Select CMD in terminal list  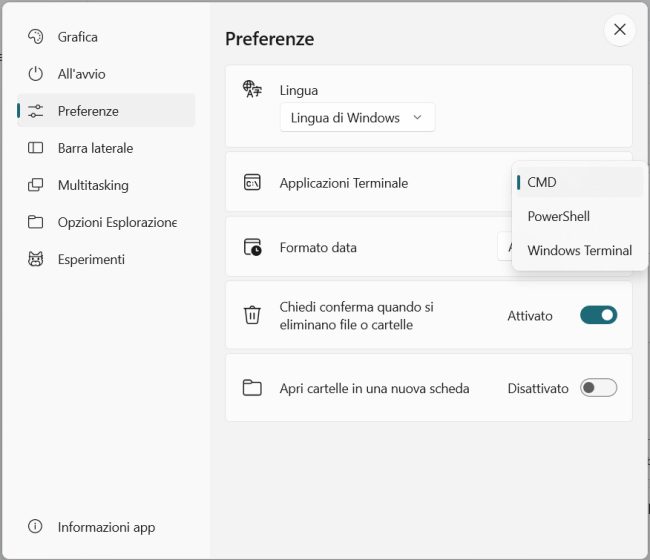[x=579, y=182]
